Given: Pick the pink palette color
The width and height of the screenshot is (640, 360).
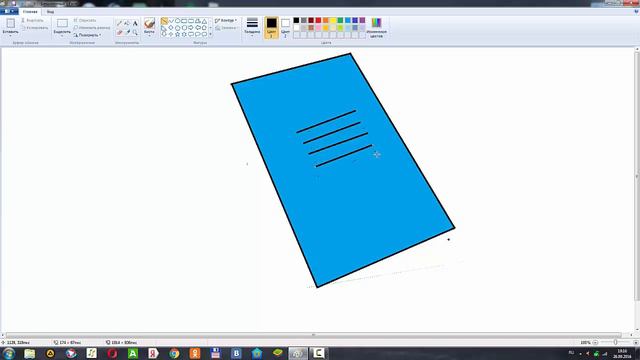Looking at the screenshot, I should click(318, 28).
